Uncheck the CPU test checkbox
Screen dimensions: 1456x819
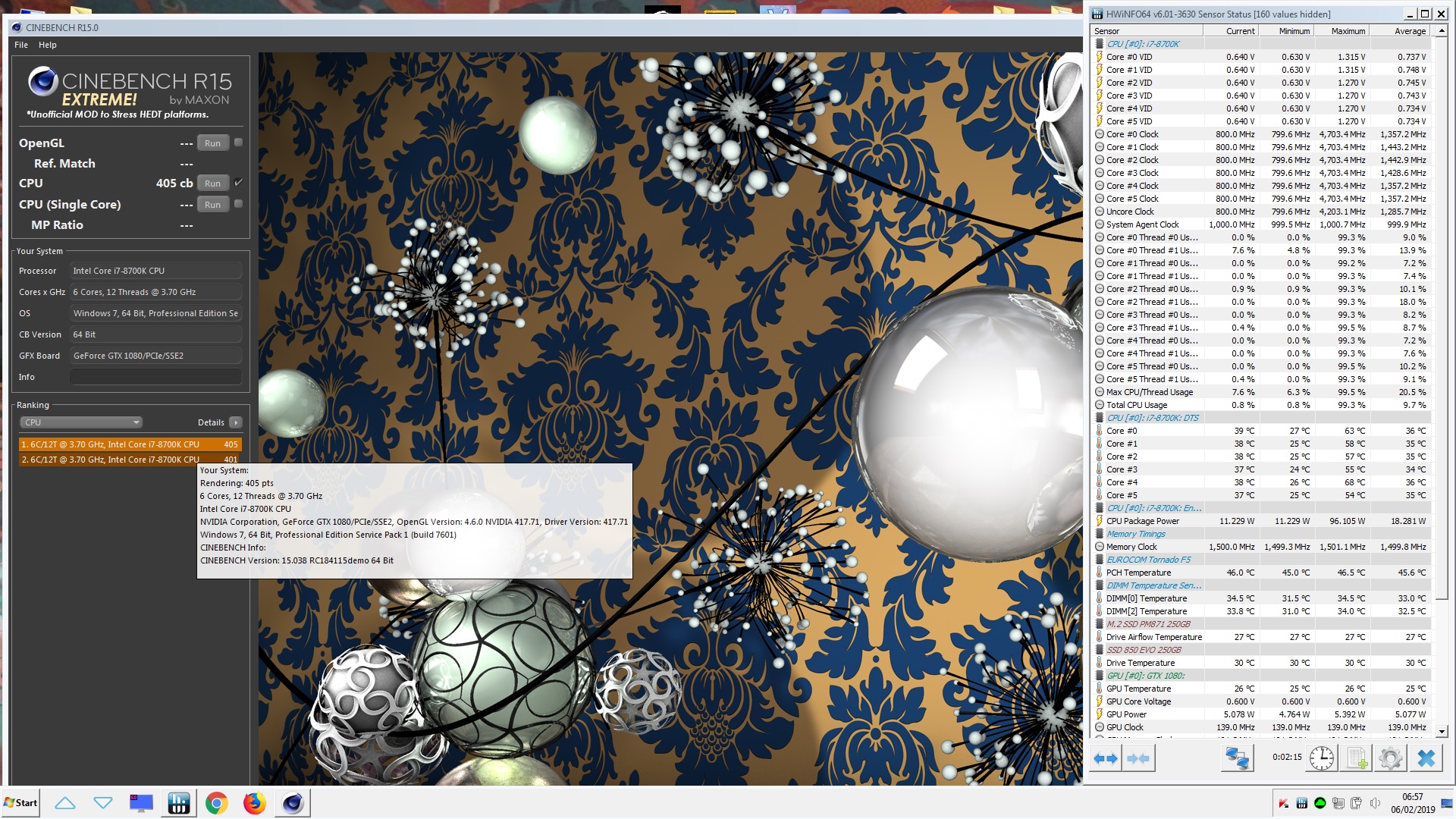[x=238, y=183]
